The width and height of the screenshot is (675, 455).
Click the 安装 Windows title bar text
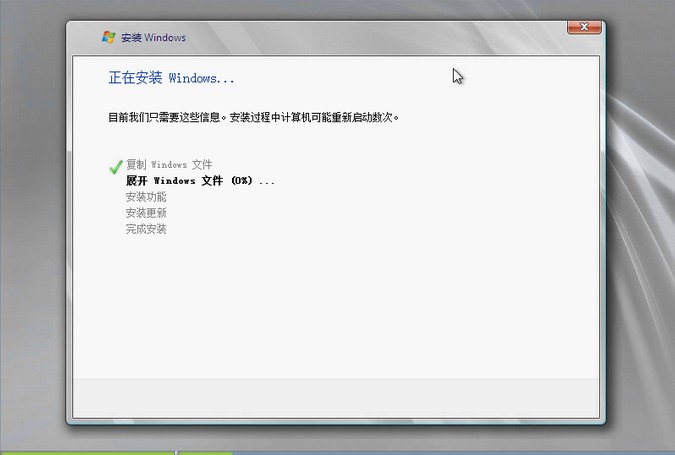click(153, 37)
